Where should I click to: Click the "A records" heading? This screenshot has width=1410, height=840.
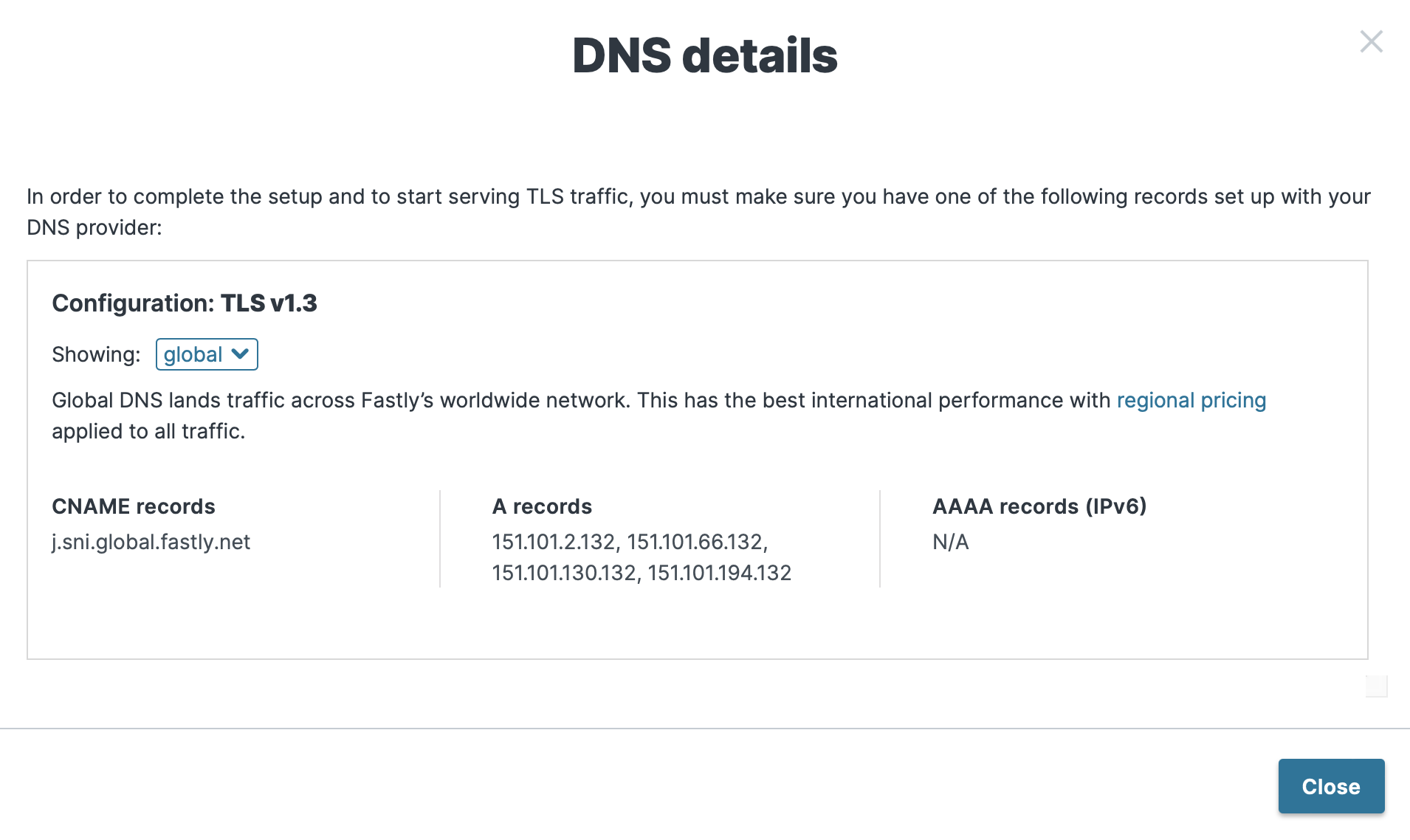(541, 506)
